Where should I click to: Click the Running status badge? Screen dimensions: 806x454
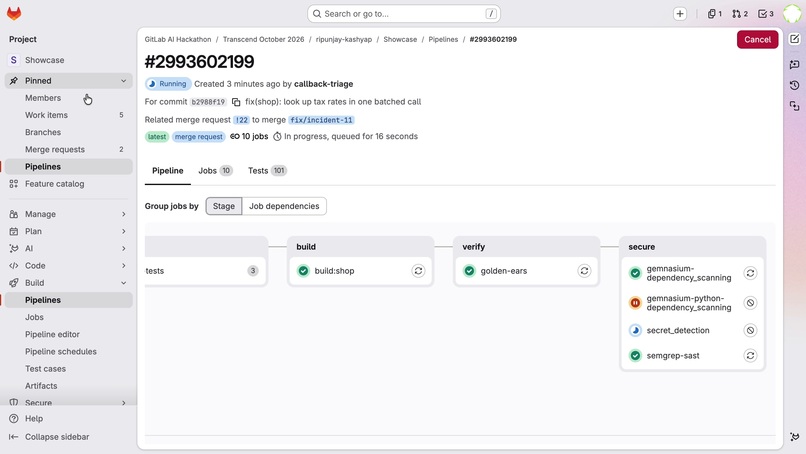[168, 84]
